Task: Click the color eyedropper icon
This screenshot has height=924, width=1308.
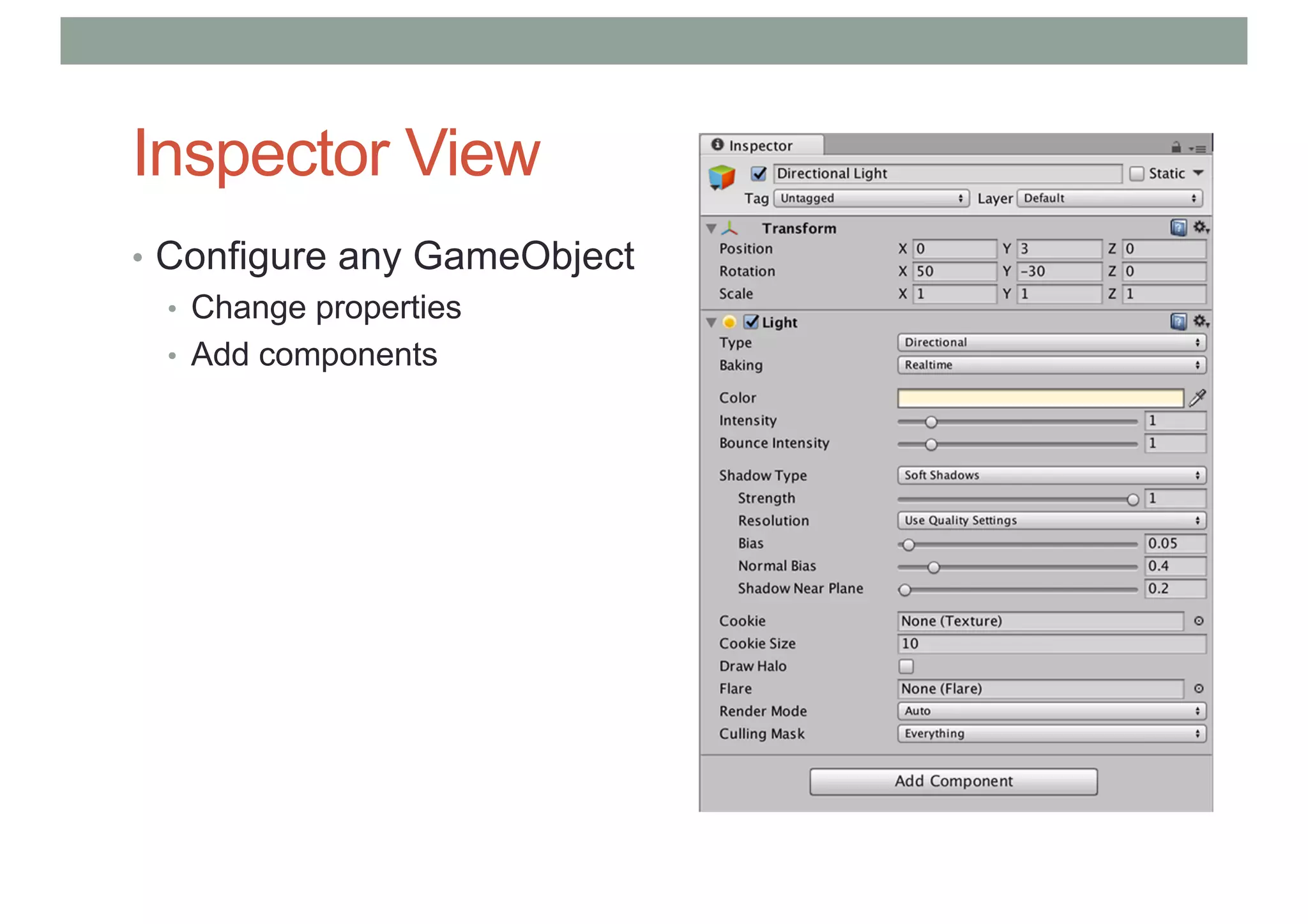Action: [x=1198, y=398]
